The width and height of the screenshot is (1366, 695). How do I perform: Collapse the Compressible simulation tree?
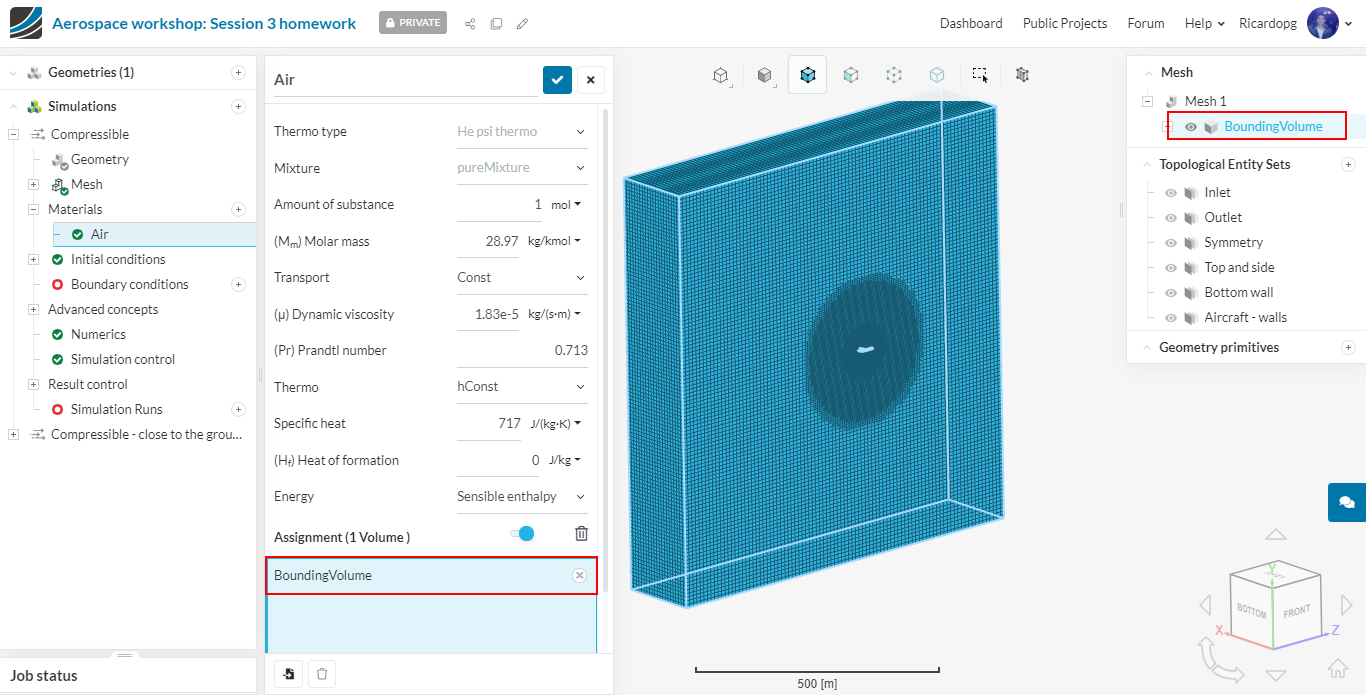pos(13,134)
